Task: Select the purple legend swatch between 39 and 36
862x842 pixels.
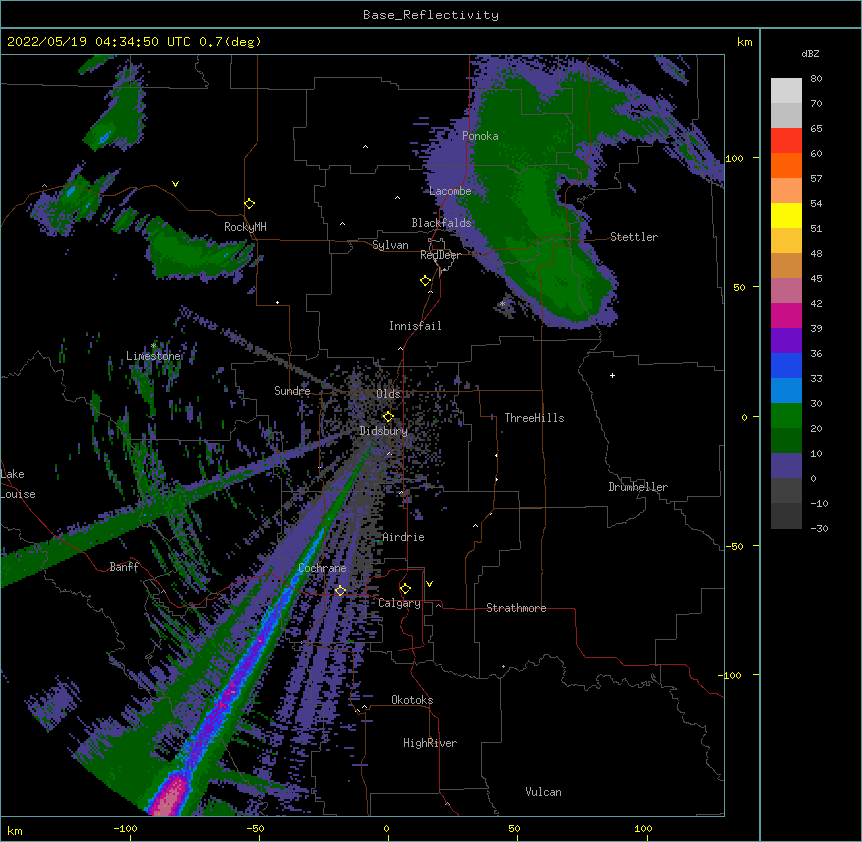Action: (x=786, y=341)
